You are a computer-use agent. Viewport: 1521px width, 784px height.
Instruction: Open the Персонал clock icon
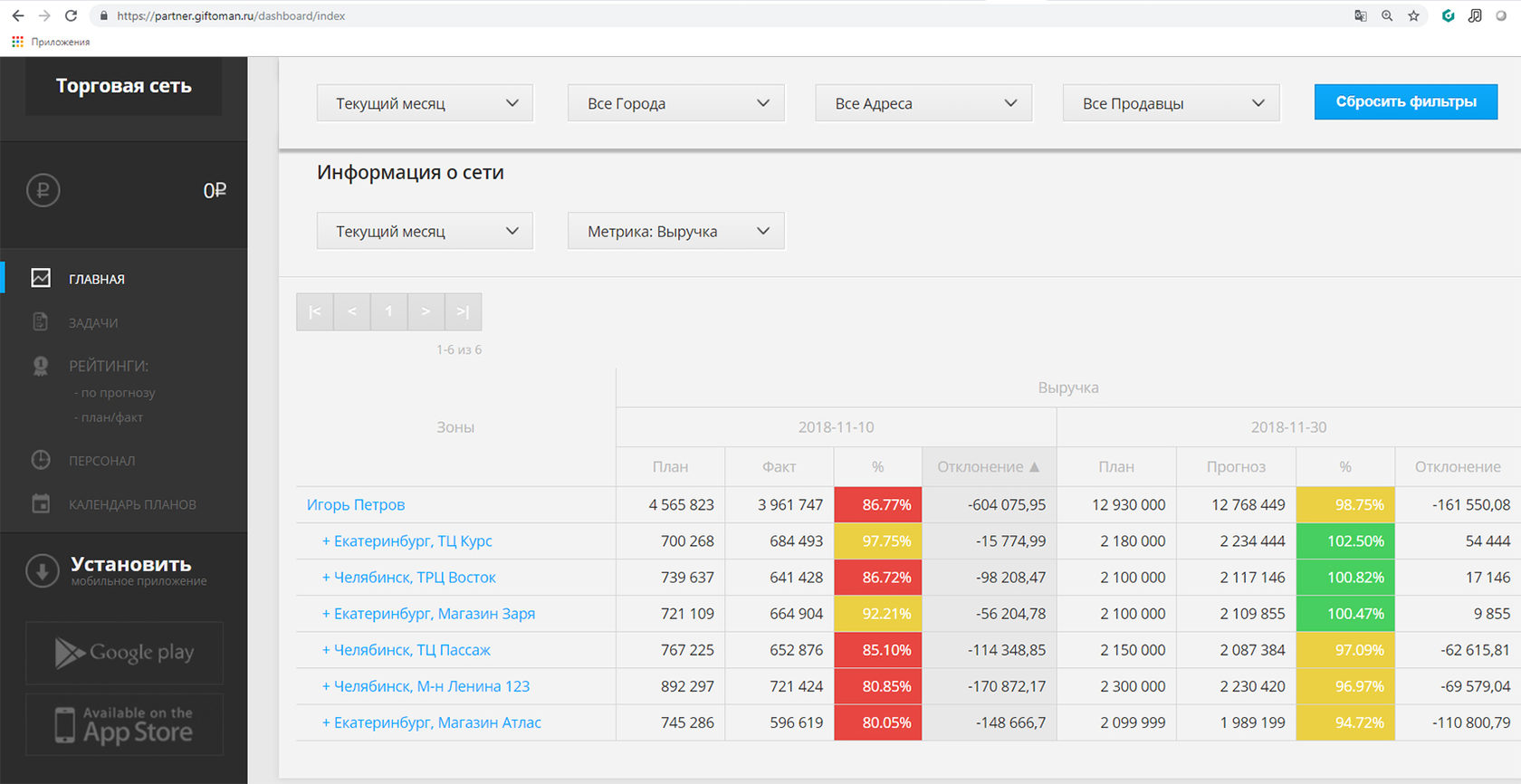(x=41, y=460)
